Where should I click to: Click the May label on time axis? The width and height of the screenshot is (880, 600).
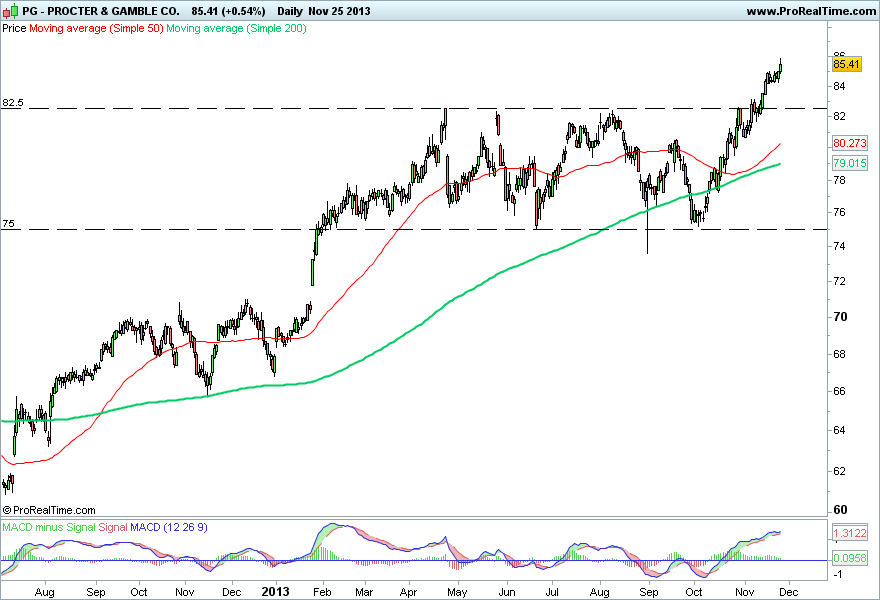(457, 592)
